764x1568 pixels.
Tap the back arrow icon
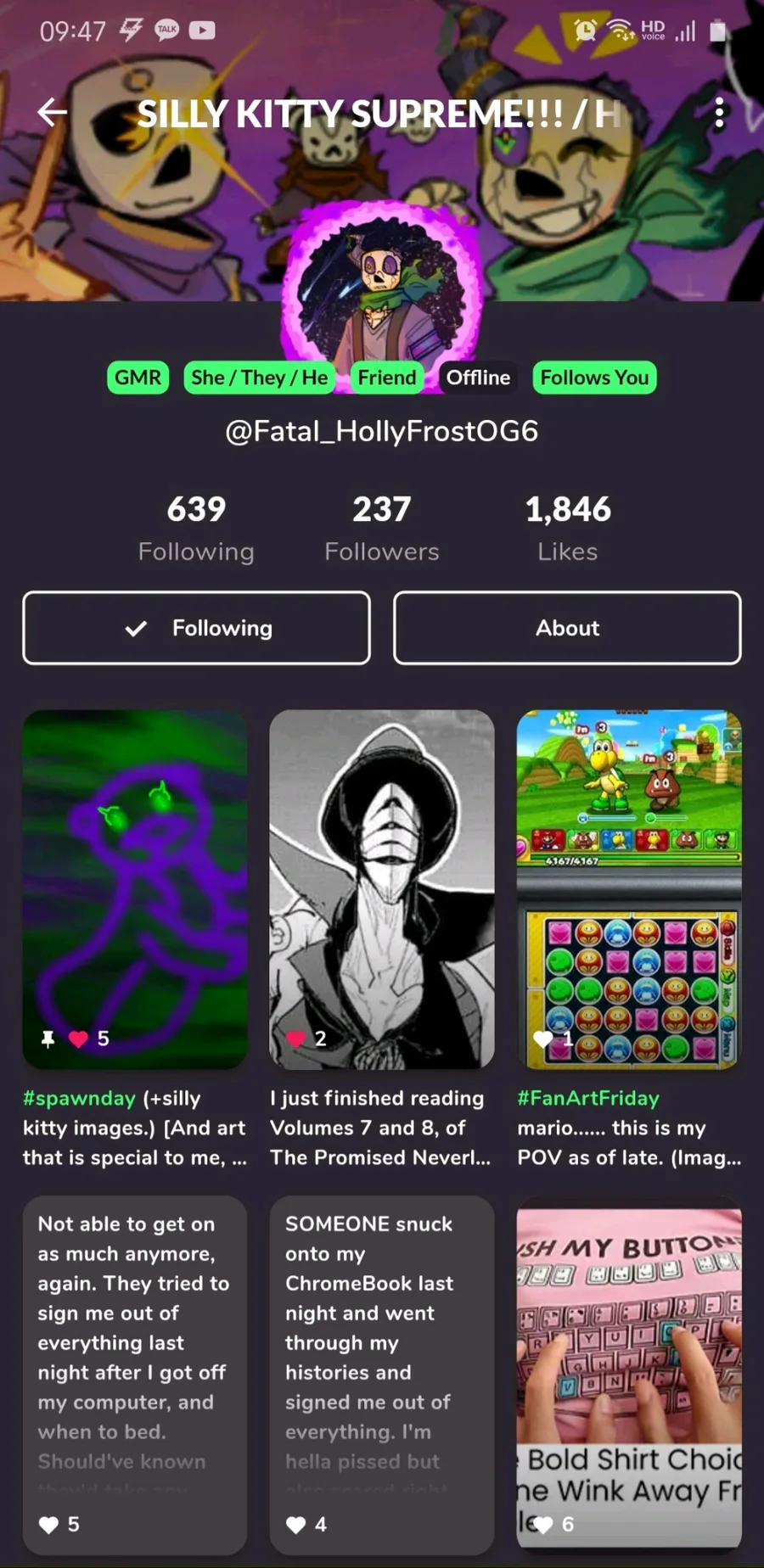click(x=53, y=112)
